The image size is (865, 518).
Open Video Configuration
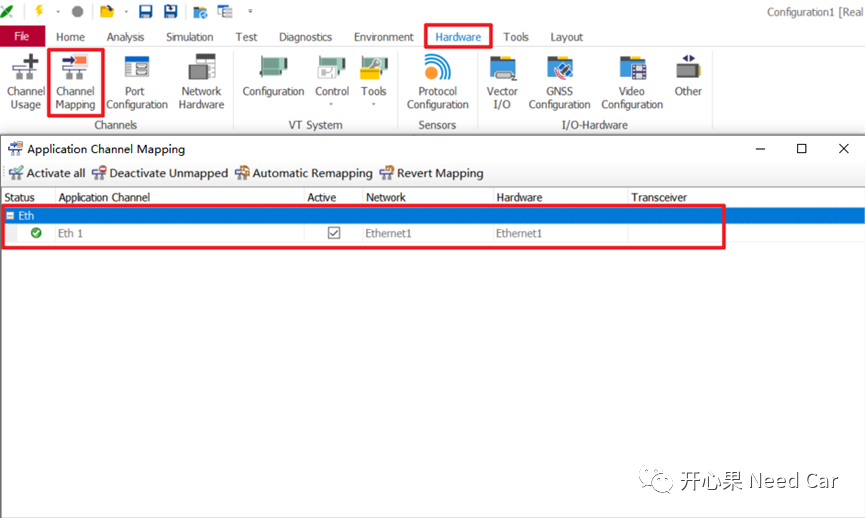632,83
